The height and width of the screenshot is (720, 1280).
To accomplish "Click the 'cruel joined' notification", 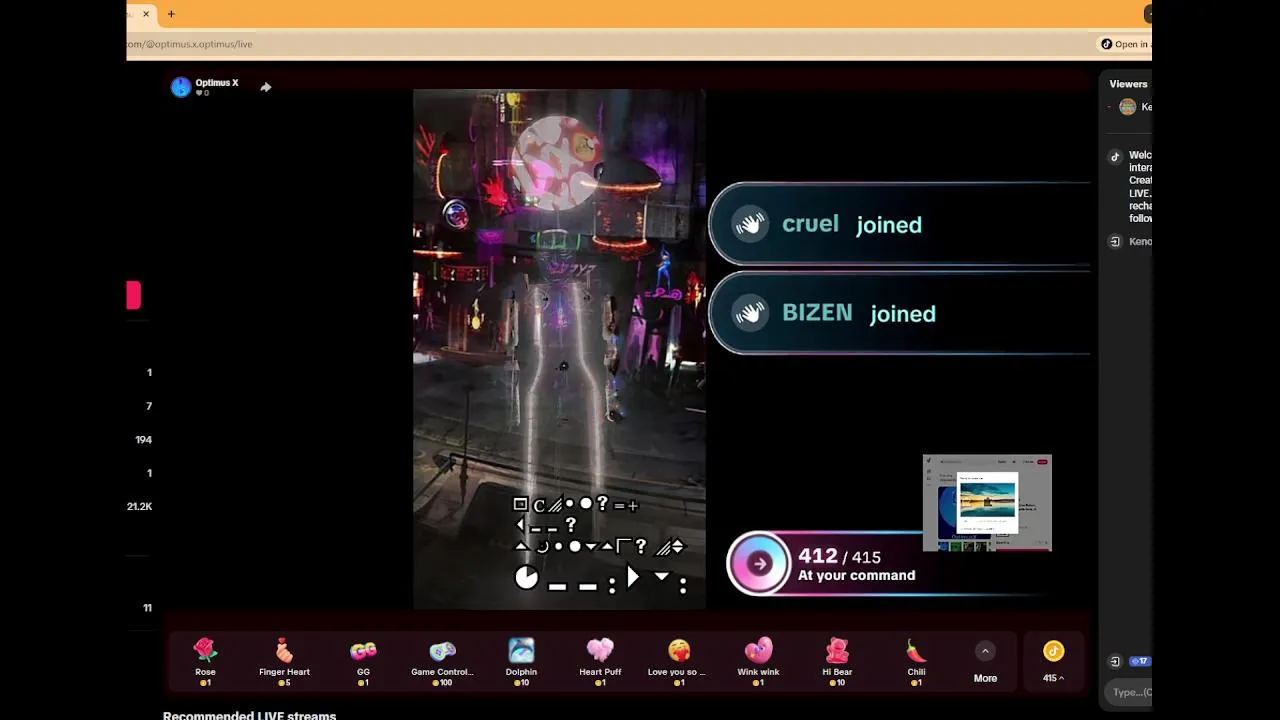I will [x=899, y=224].
